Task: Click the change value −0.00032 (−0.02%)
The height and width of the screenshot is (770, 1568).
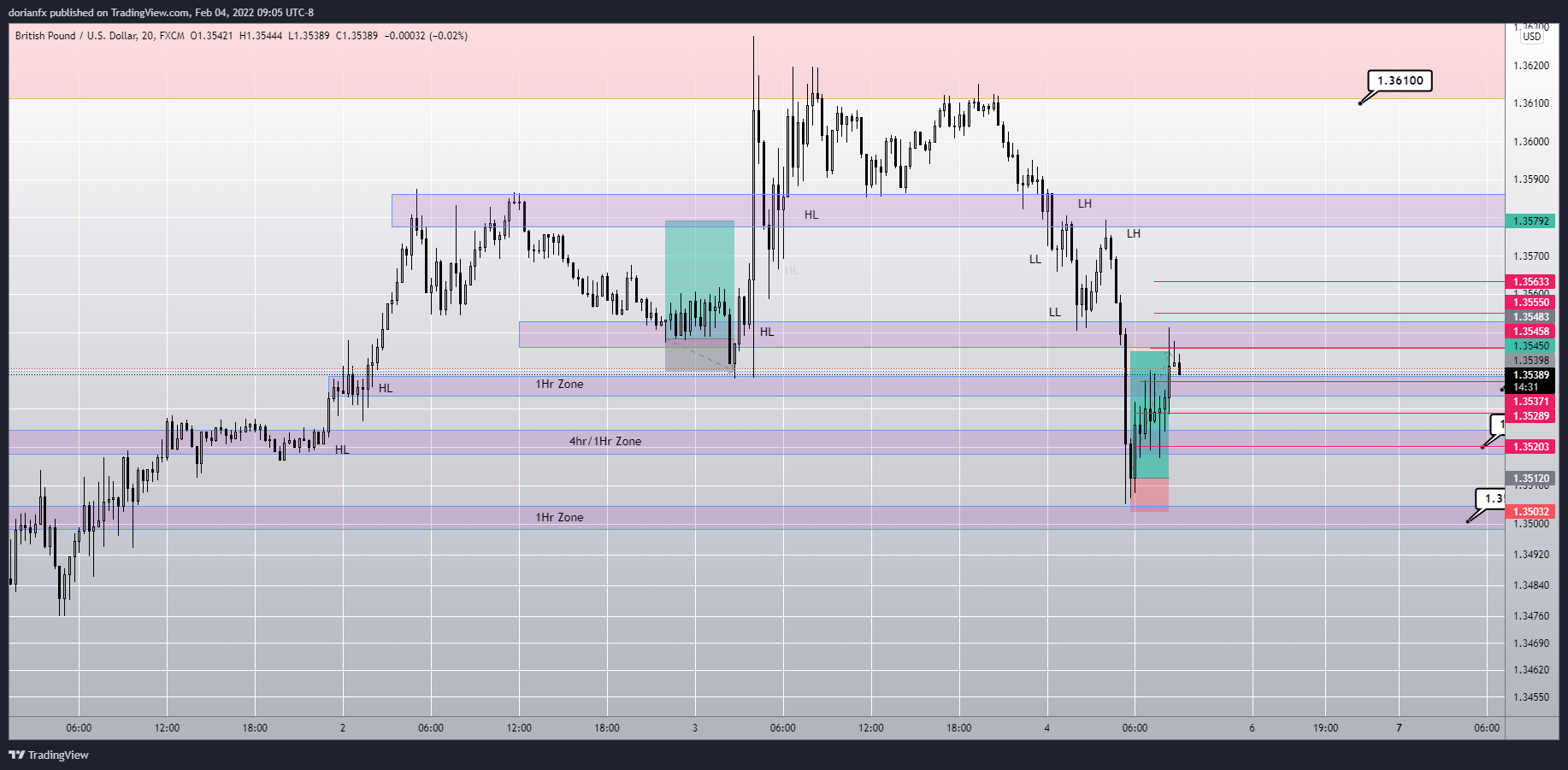Action: point(426,36)
